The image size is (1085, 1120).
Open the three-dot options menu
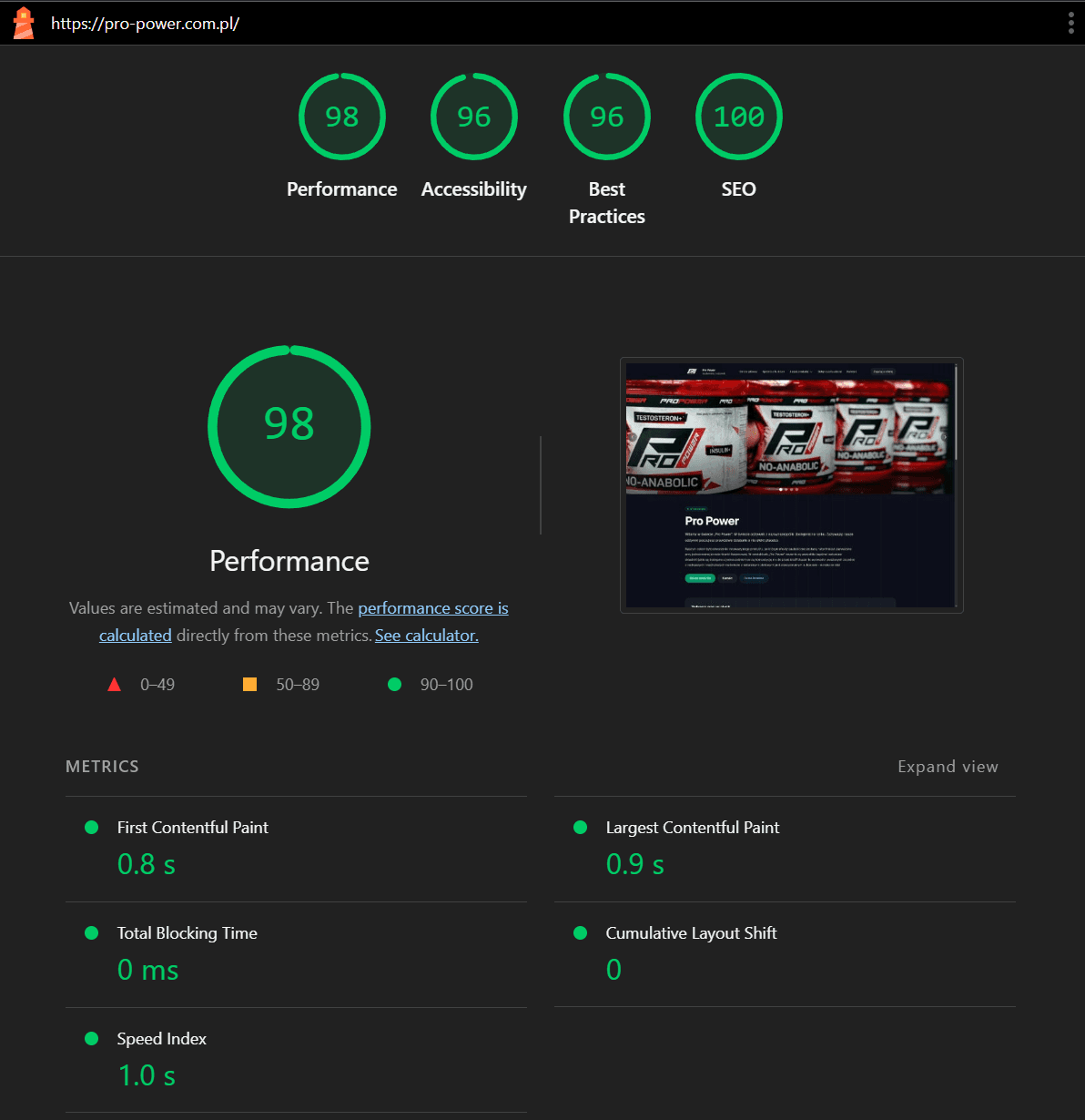(1070, 23)
